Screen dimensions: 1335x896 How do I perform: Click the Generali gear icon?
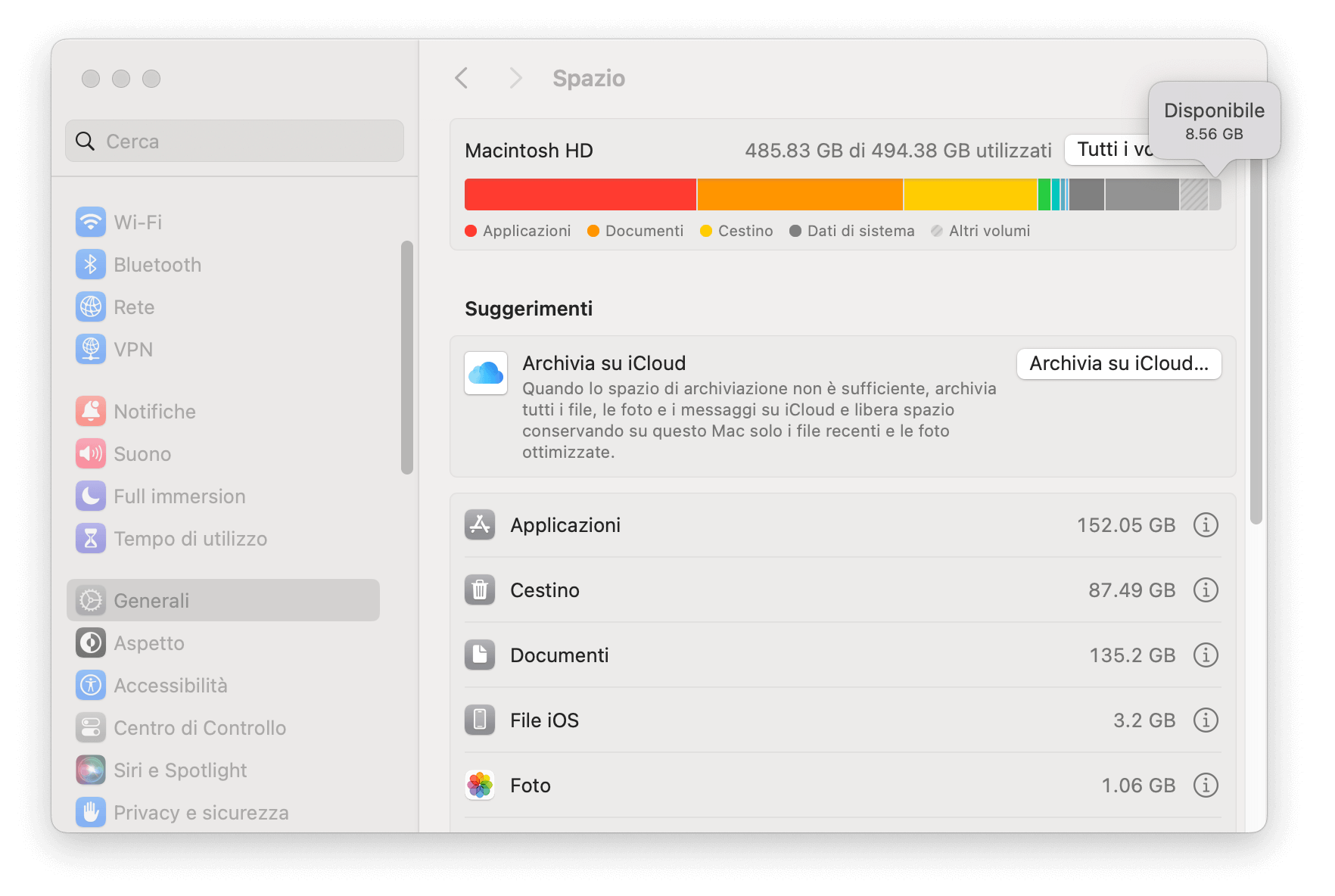[91, 600]
